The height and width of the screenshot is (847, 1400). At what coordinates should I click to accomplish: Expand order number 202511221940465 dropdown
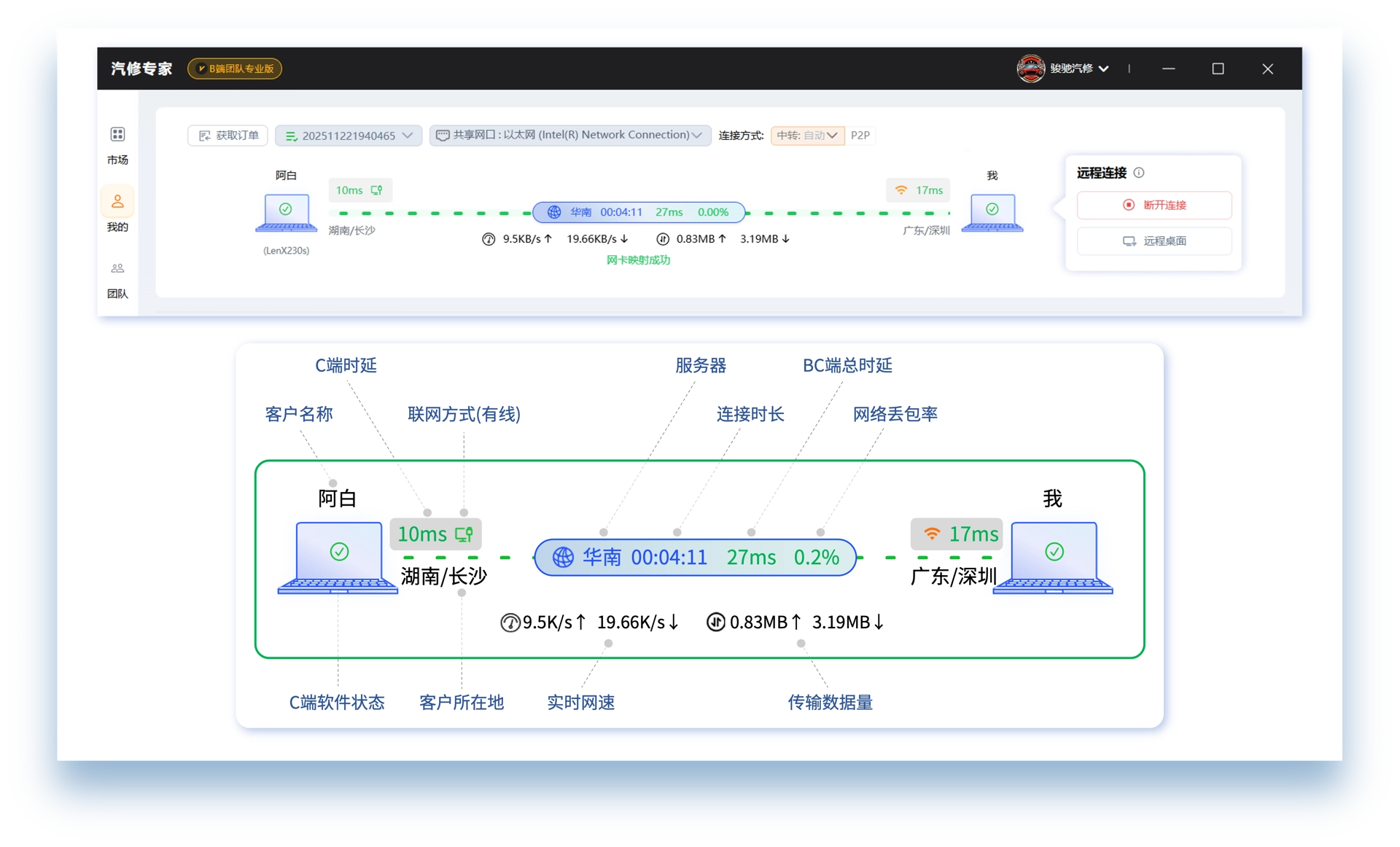click(349, 136)
